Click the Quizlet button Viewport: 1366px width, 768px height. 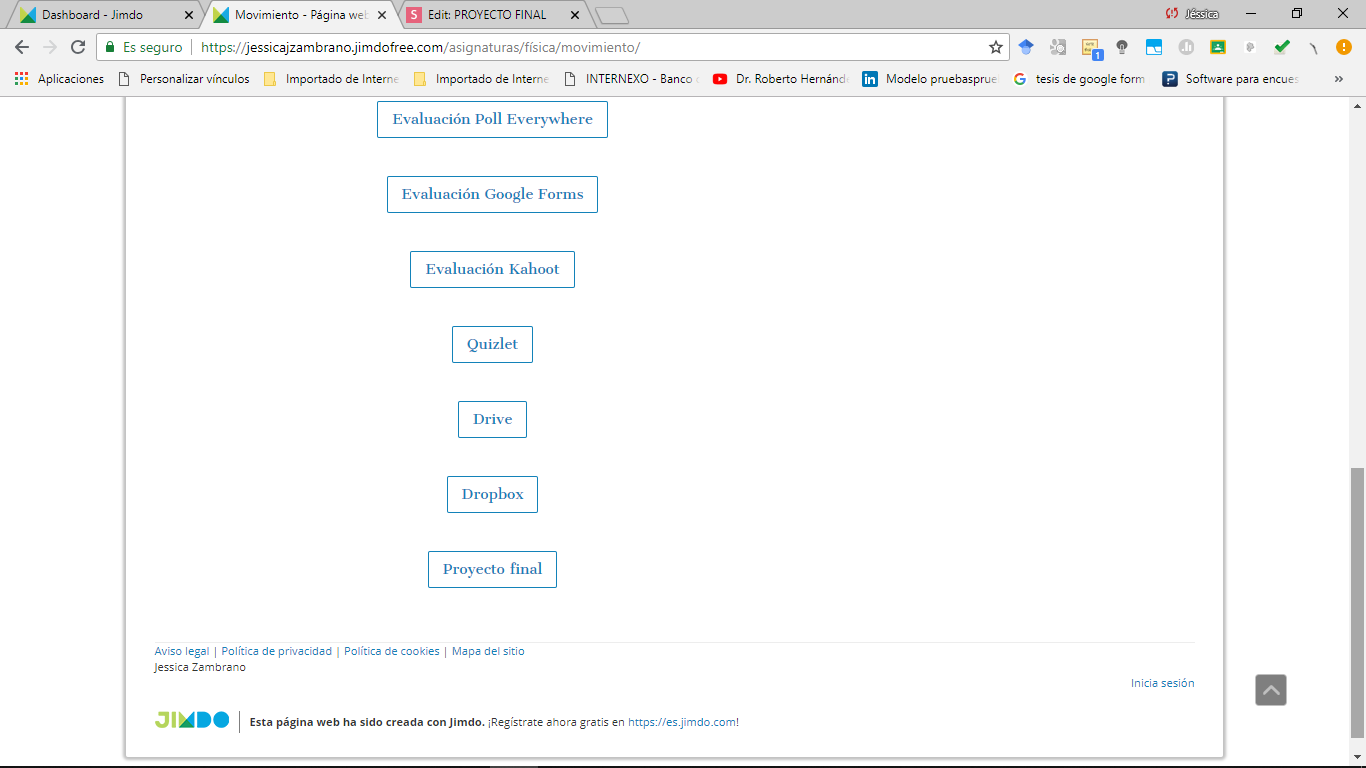point(492,344)
